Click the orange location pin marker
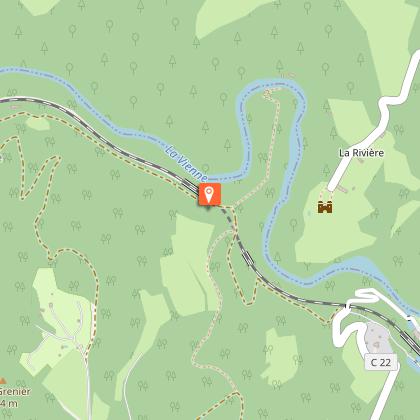Screen dimensions: 420x420 click(x=209, y=194)
